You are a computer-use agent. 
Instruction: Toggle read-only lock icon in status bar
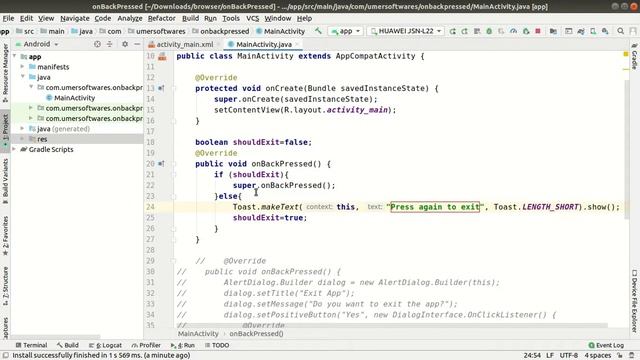[620, 356]
